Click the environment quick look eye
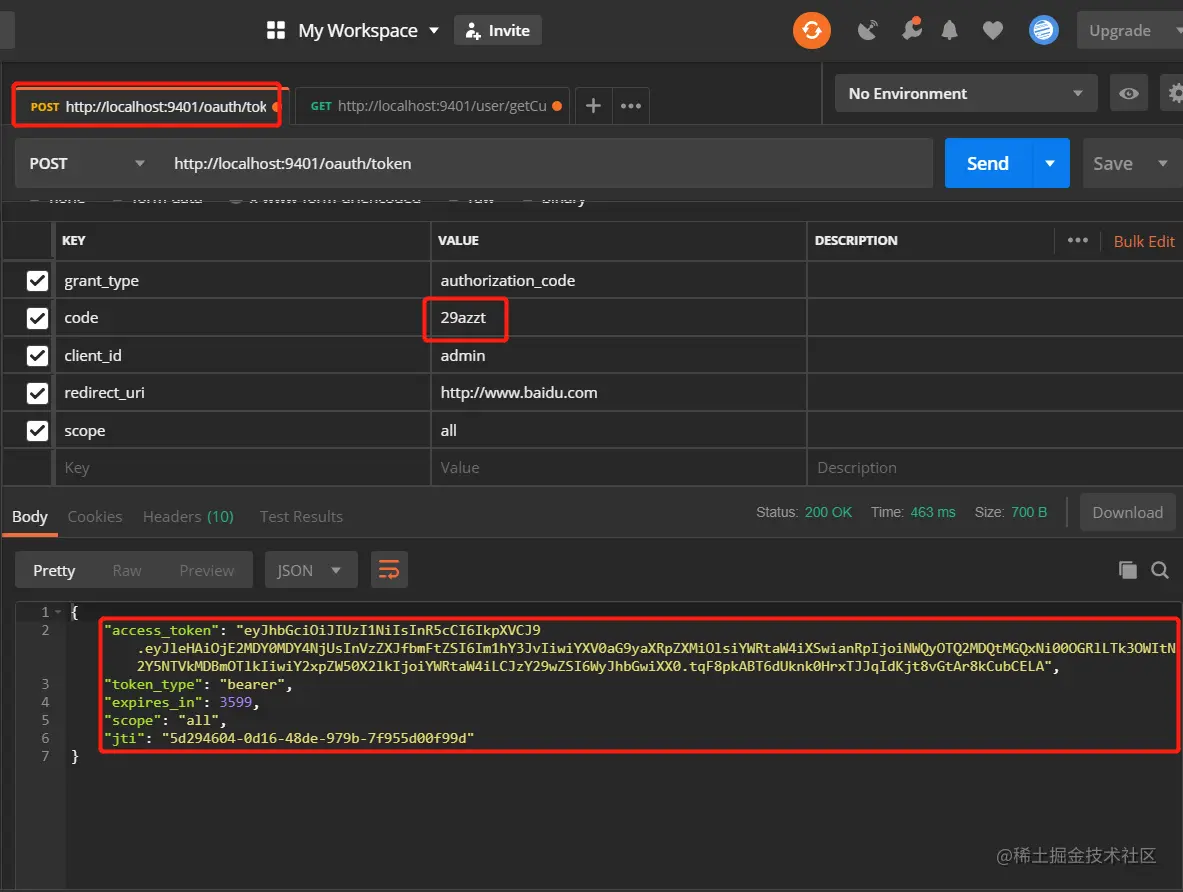This screenshot has height=892, width=1183. (1129, 94)
